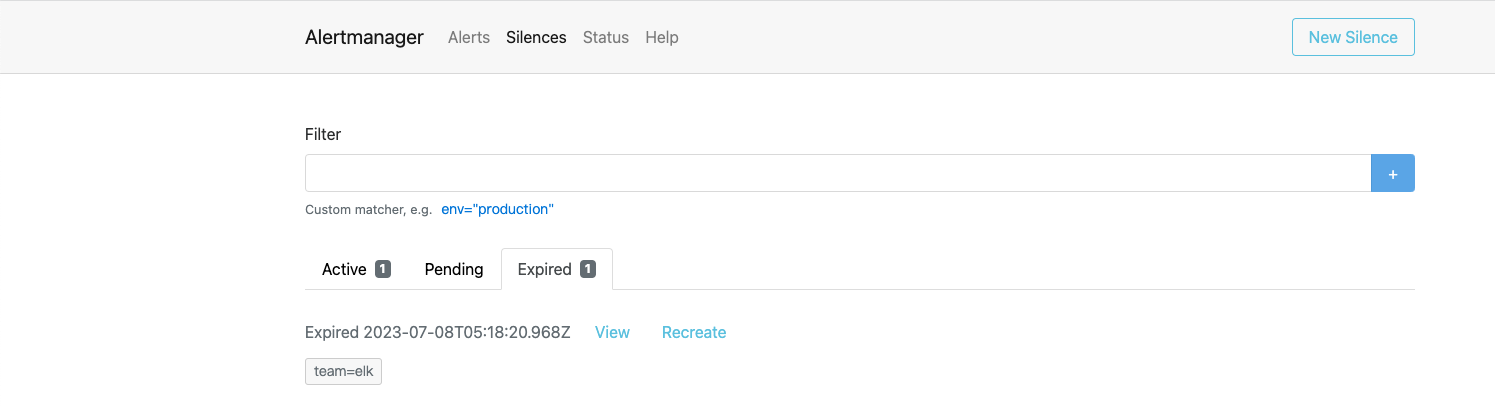1495x407 pixels.
Task: Click the Expired tab count badge
Action: point(588,269)
